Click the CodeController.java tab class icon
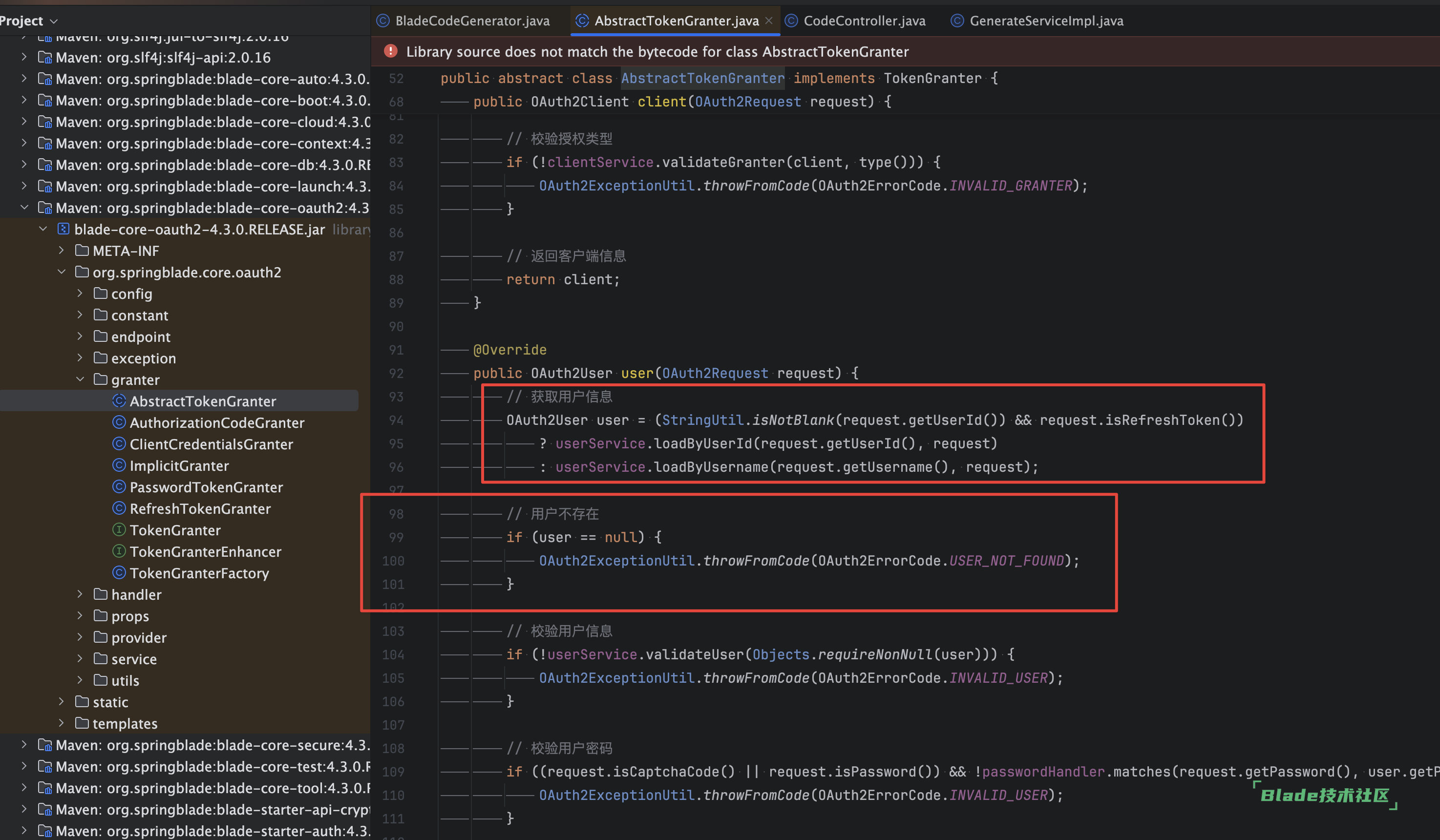The image size is (1440, 840). [791, 21]
